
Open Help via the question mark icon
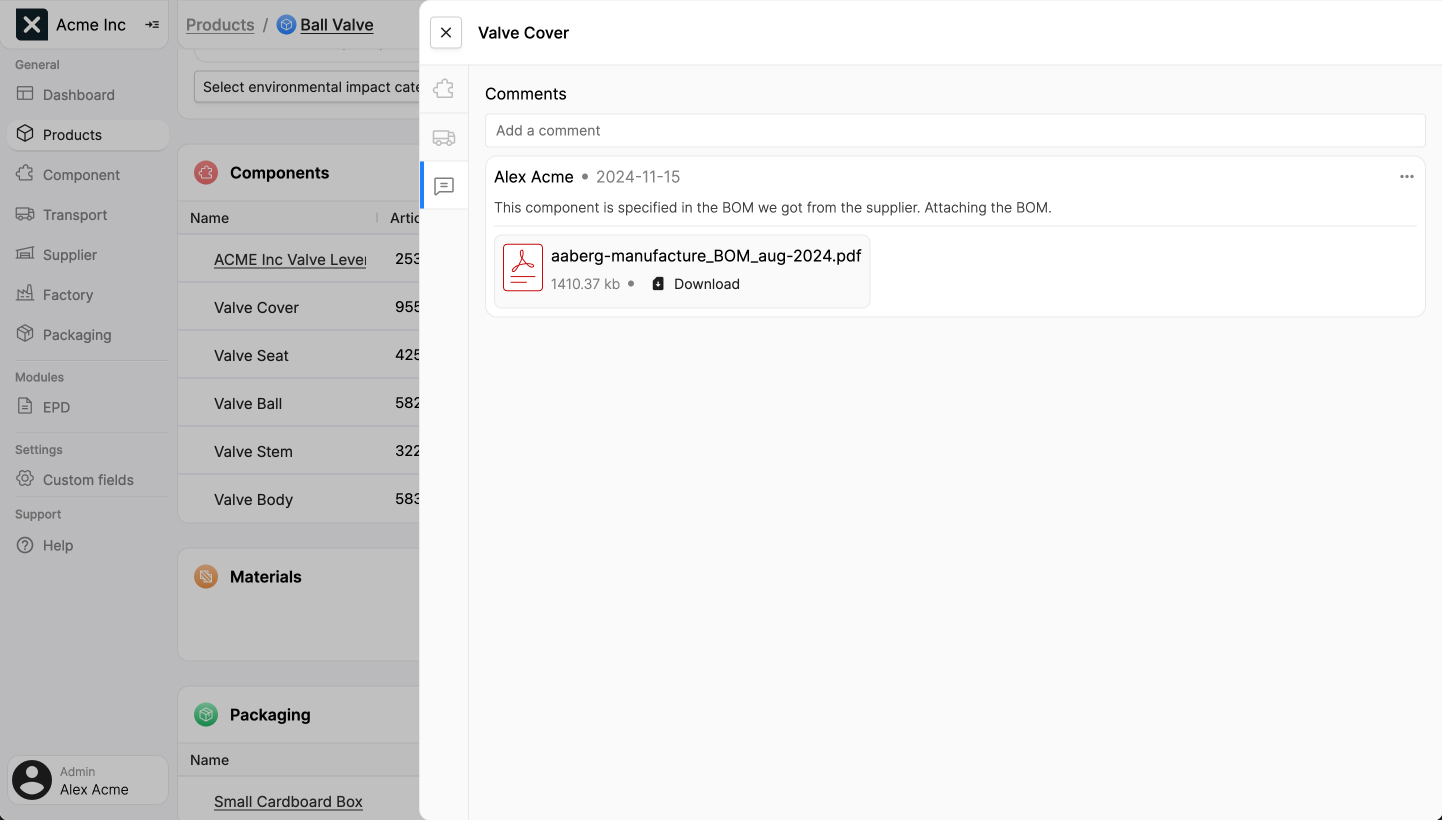pyautogui.click(x=24, y=545)
